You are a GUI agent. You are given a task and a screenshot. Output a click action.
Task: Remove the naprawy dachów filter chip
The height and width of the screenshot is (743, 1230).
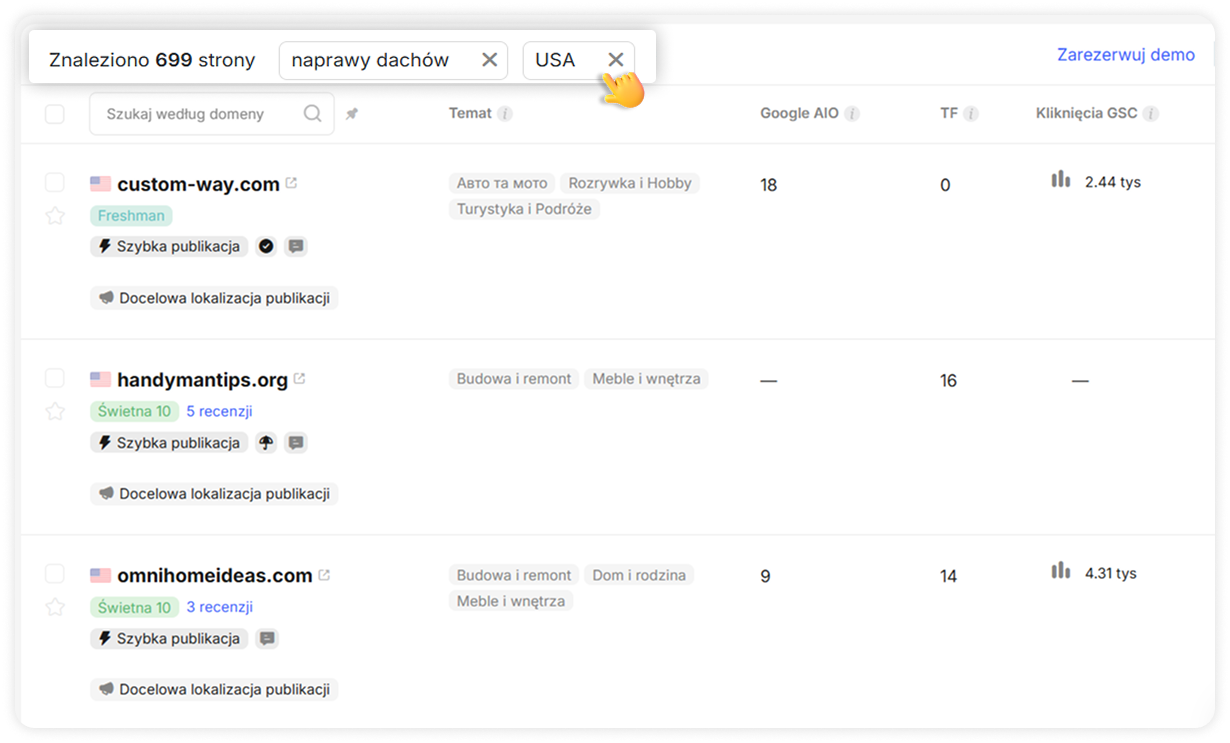489,60
